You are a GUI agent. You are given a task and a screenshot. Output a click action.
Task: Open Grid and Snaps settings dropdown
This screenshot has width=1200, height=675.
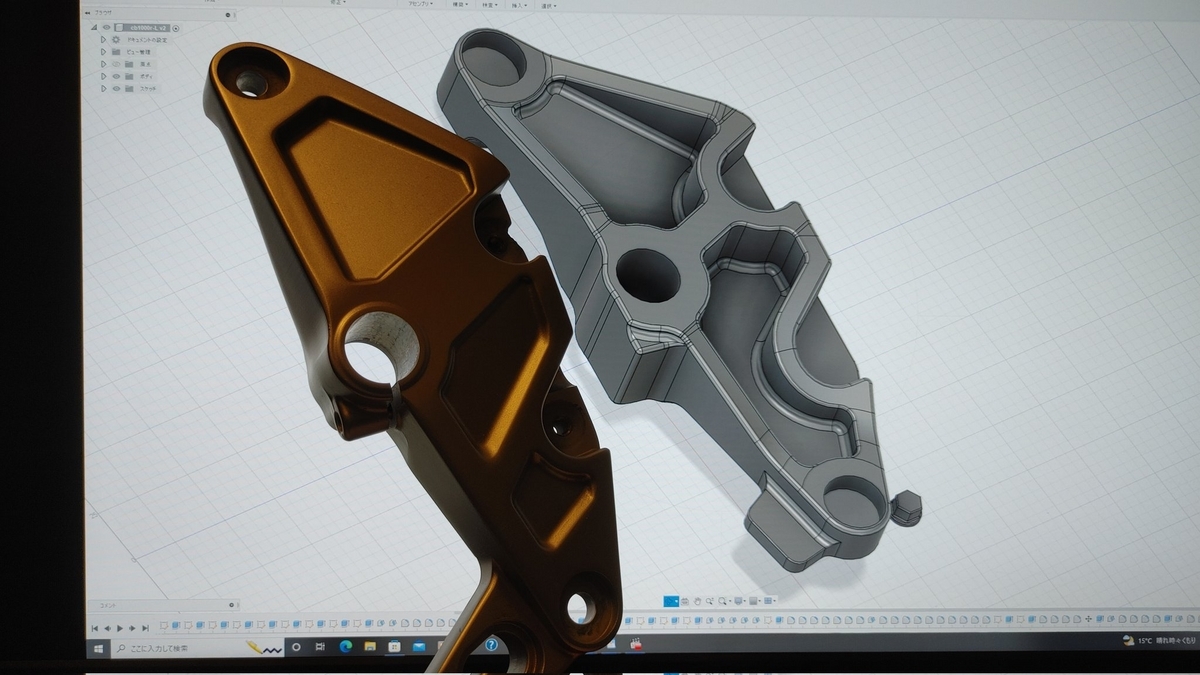pos(755,601)
